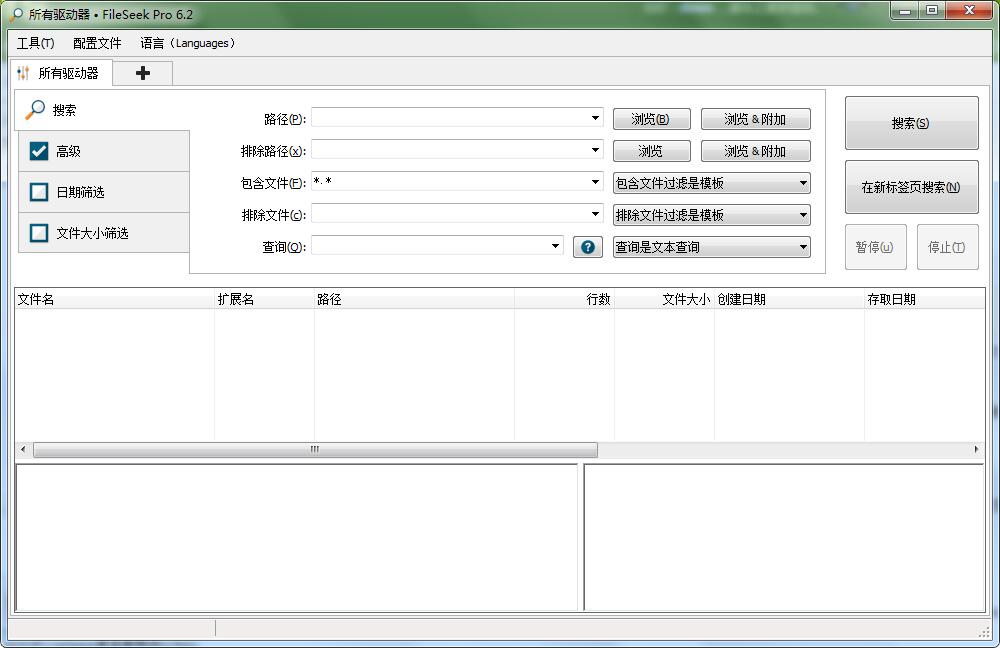Click the magnifier icon beside 搜索 in the sidebar
Image resolution: width=1000 pixels, height=648 pixels.
coord(35,110)
